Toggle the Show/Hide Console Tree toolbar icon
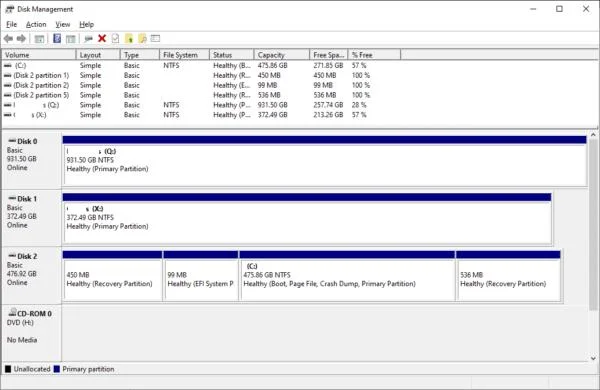This screenshot has width=600, height=390. tap(39, 39)
